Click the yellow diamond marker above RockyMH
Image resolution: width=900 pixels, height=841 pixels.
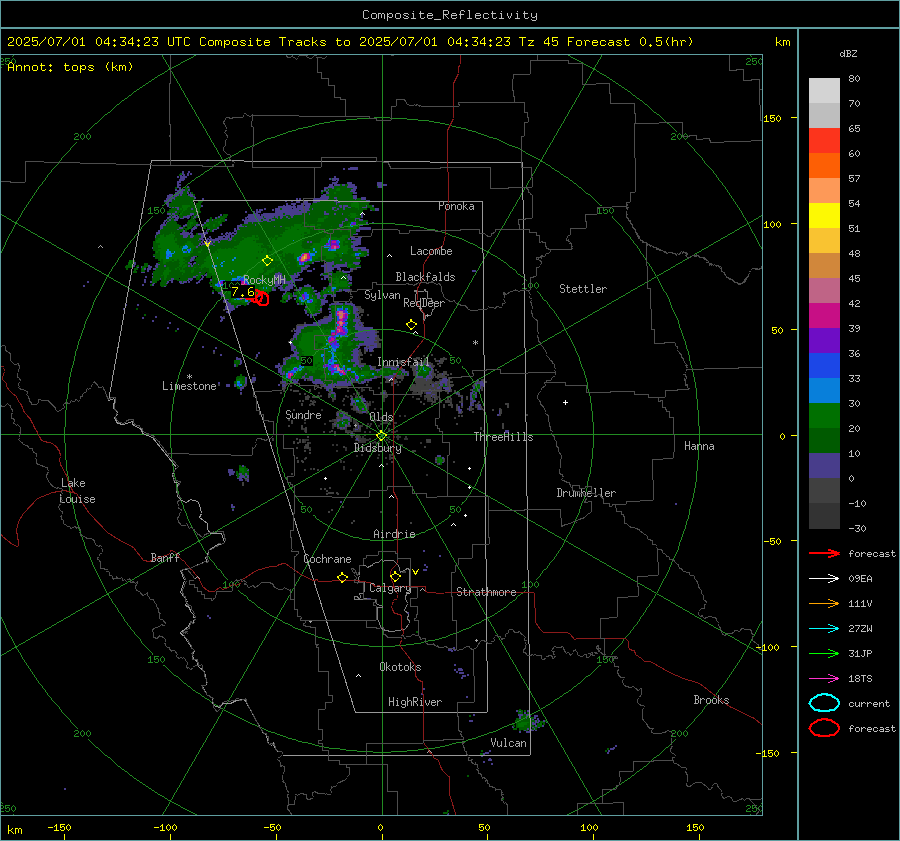267,261
